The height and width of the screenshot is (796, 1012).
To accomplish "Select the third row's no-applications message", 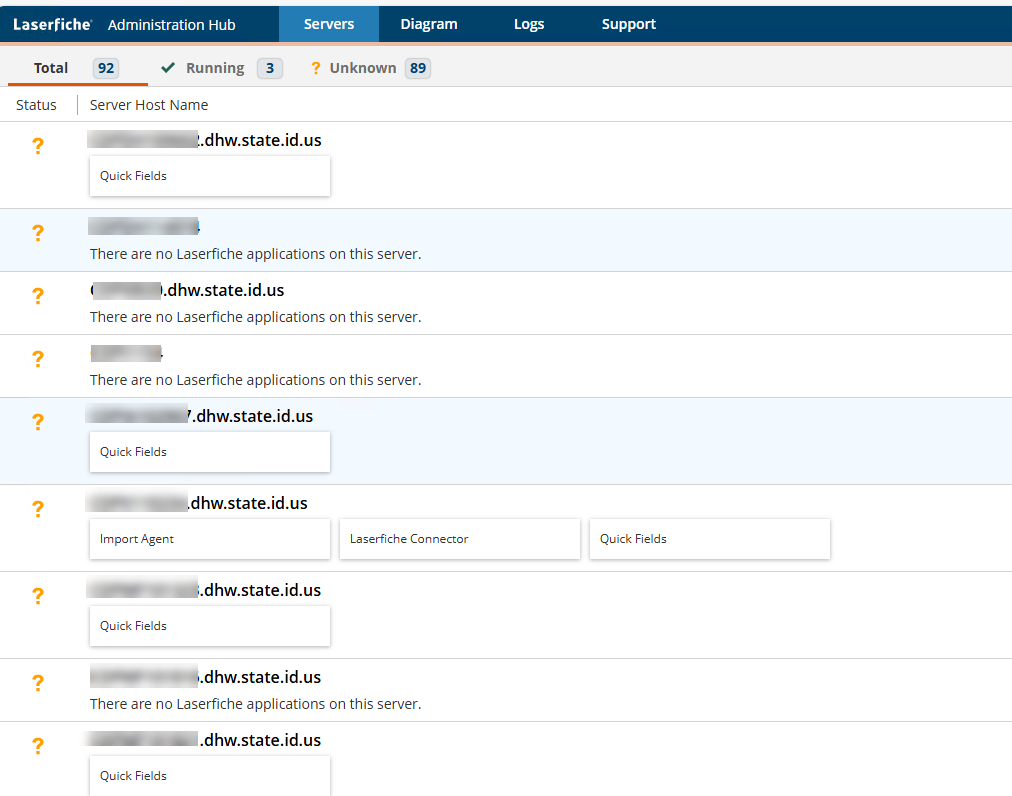I will pos(256,317).
